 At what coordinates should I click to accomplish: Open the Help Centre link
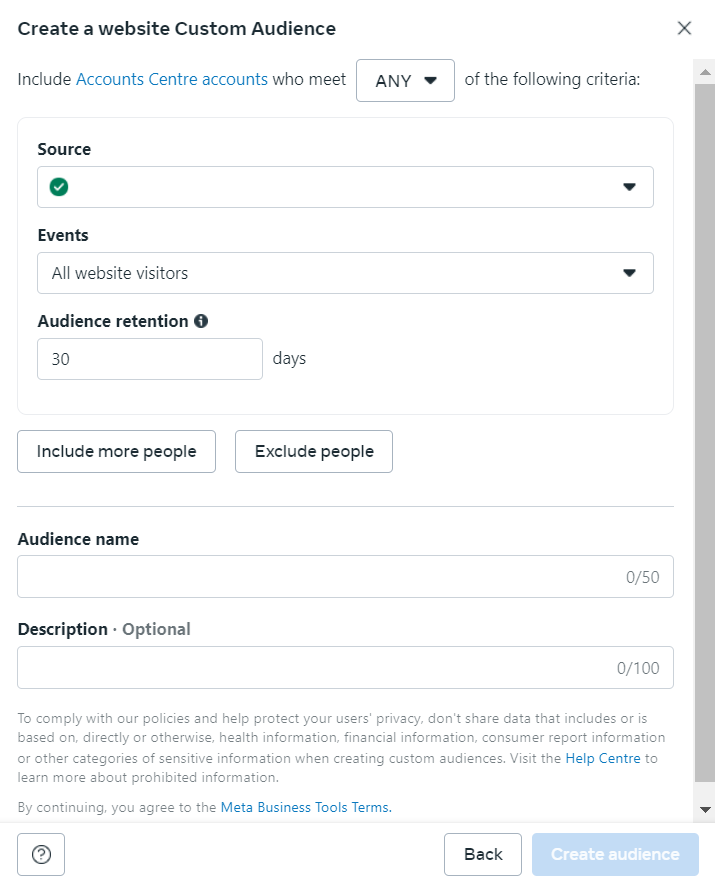[x=603, y=758]
